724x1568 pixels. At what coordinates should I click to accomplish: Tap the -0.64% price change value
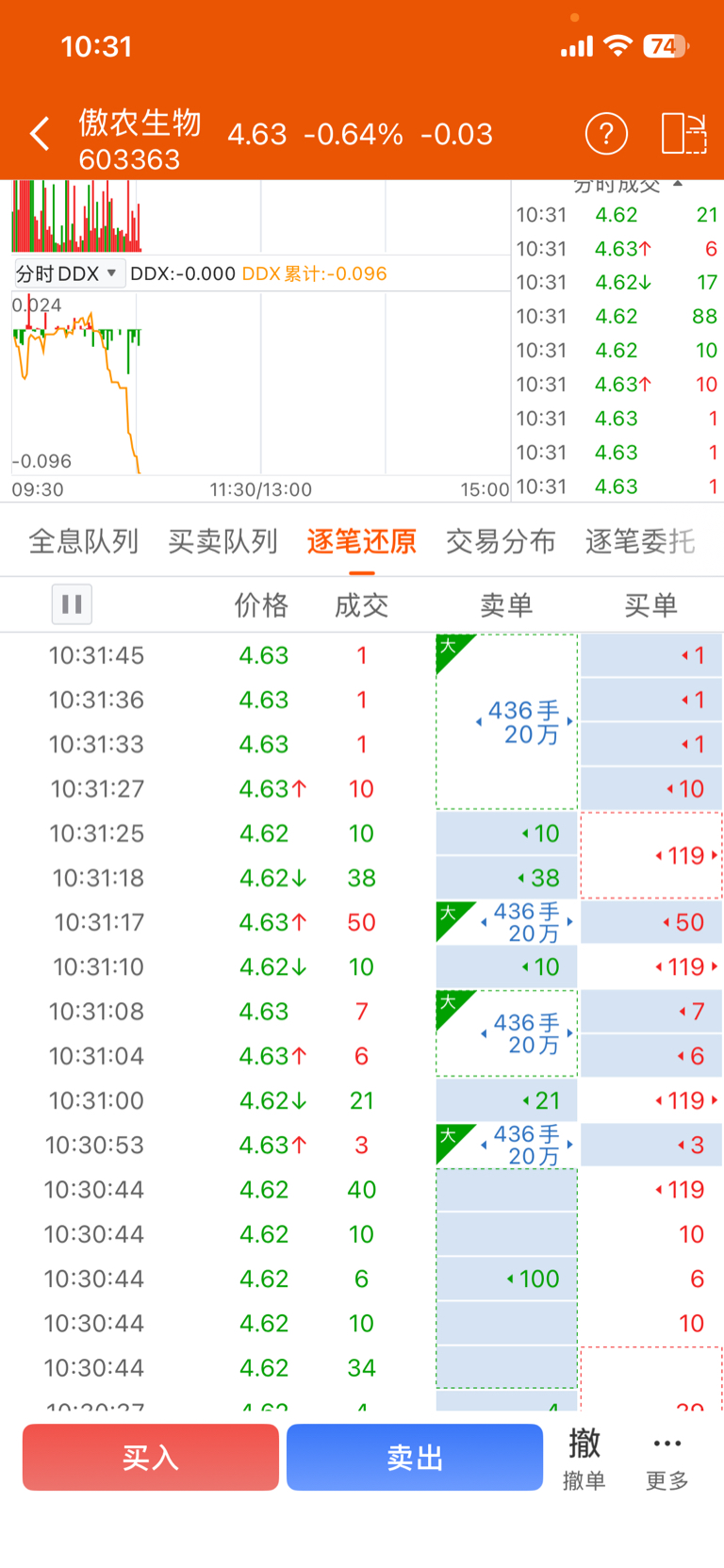pos(354,135)
